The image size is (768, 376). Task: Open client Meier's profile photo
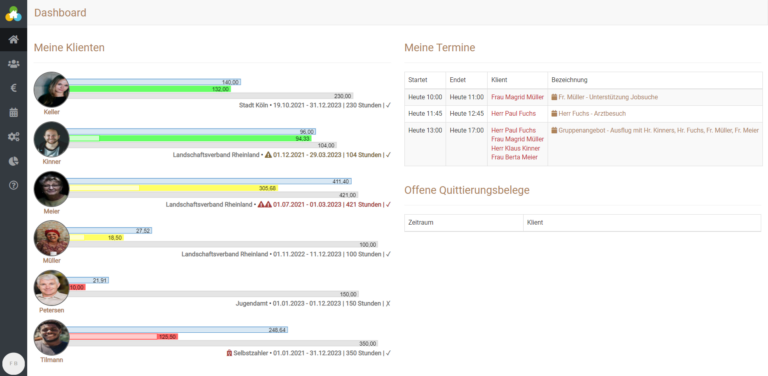click(x=51, y=189)
